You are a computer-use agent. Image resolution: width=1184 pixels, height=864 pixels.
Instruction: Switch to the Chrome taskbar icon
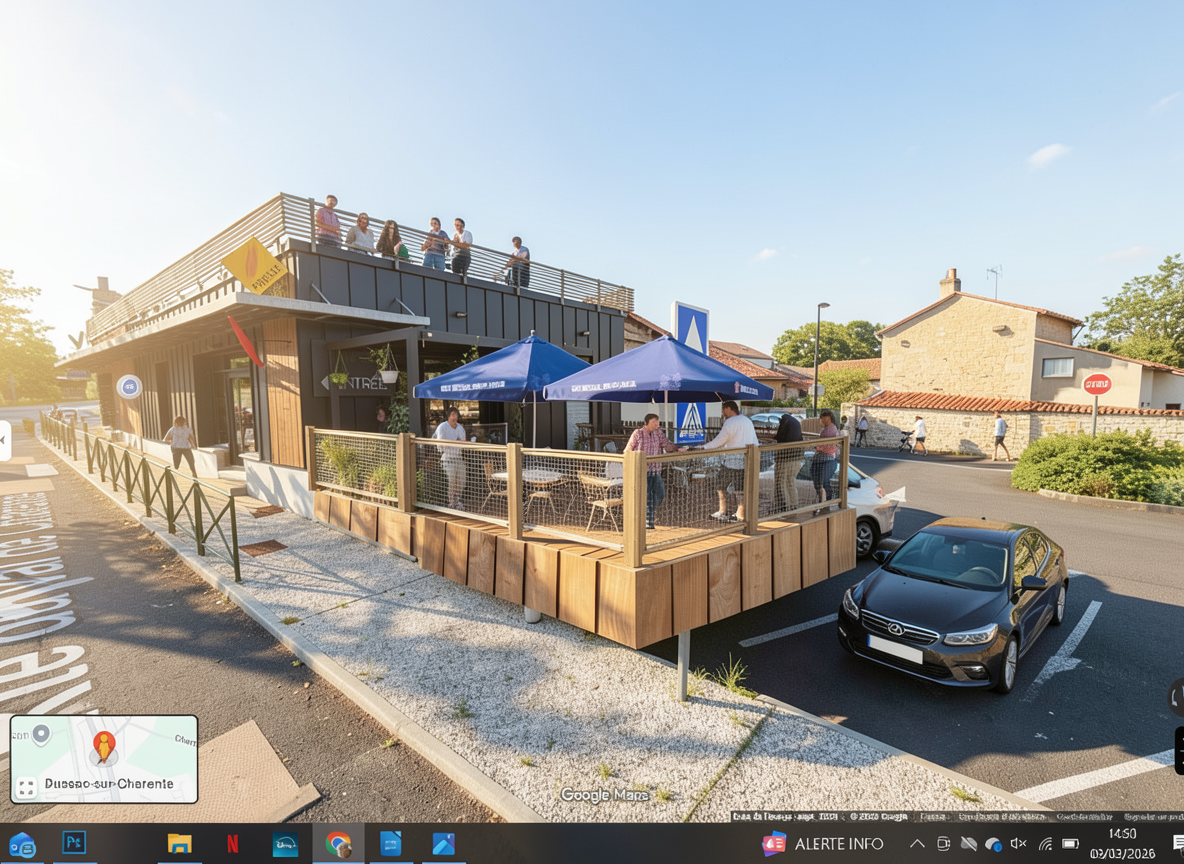click(338, 843)
